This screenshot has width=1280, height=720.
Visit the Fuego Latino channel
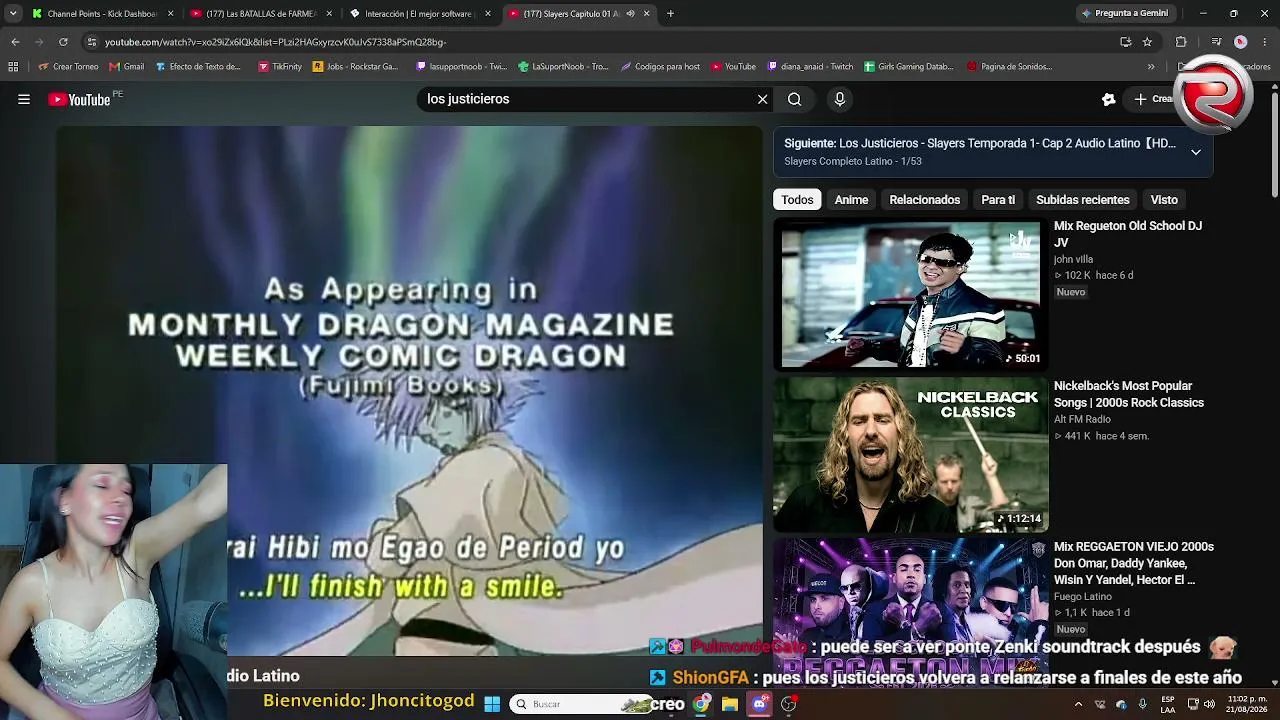(1083, 596)
